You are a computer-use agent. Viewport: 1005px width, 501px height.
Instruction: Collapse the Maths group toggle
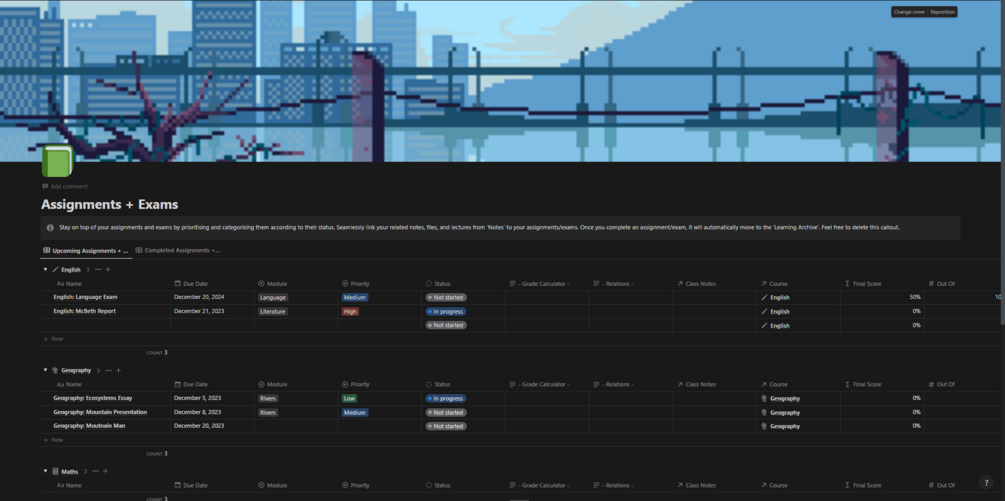(x=46, y=472)
